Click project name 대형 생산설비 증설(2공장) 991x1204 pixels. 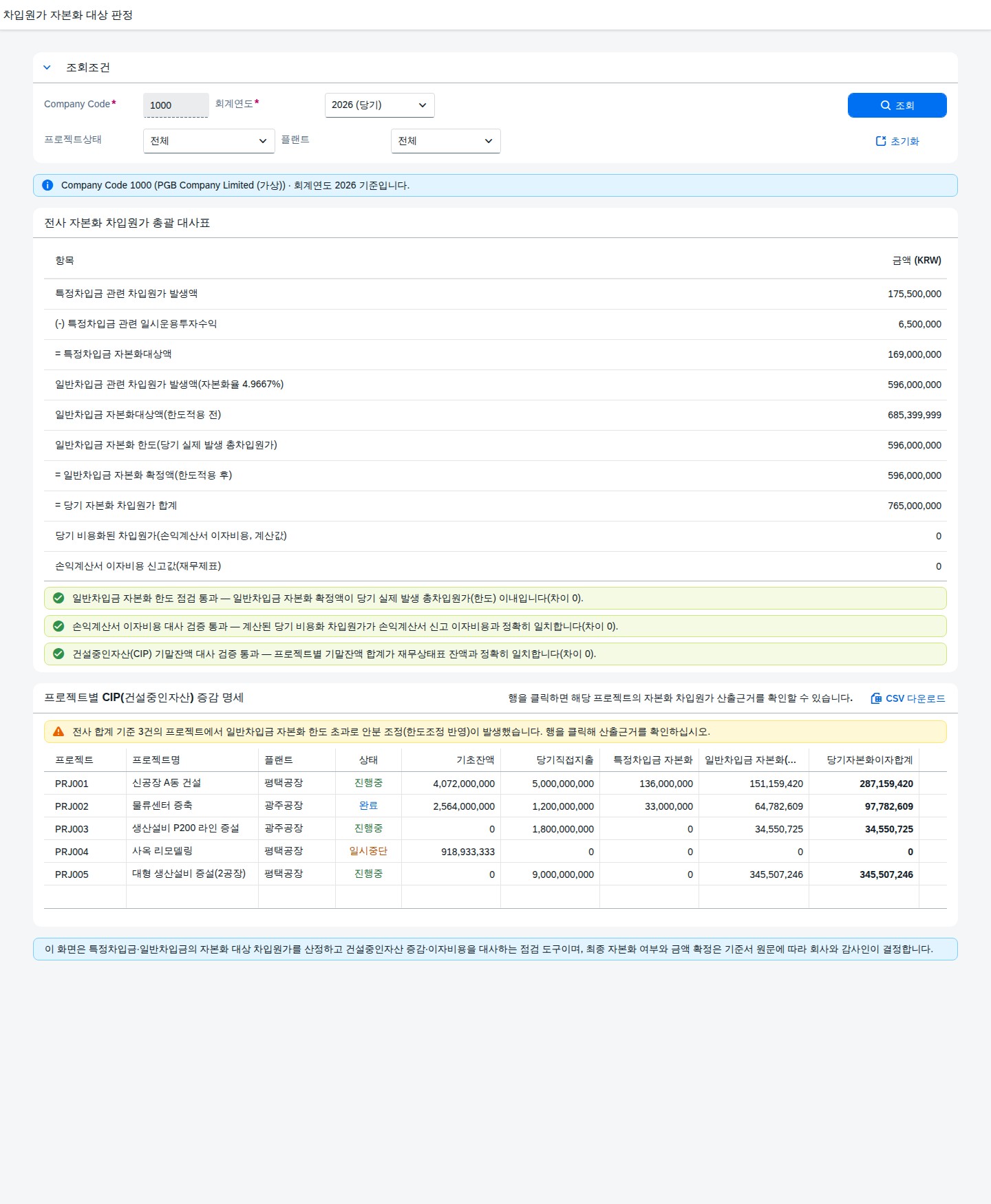pos(189,874)
